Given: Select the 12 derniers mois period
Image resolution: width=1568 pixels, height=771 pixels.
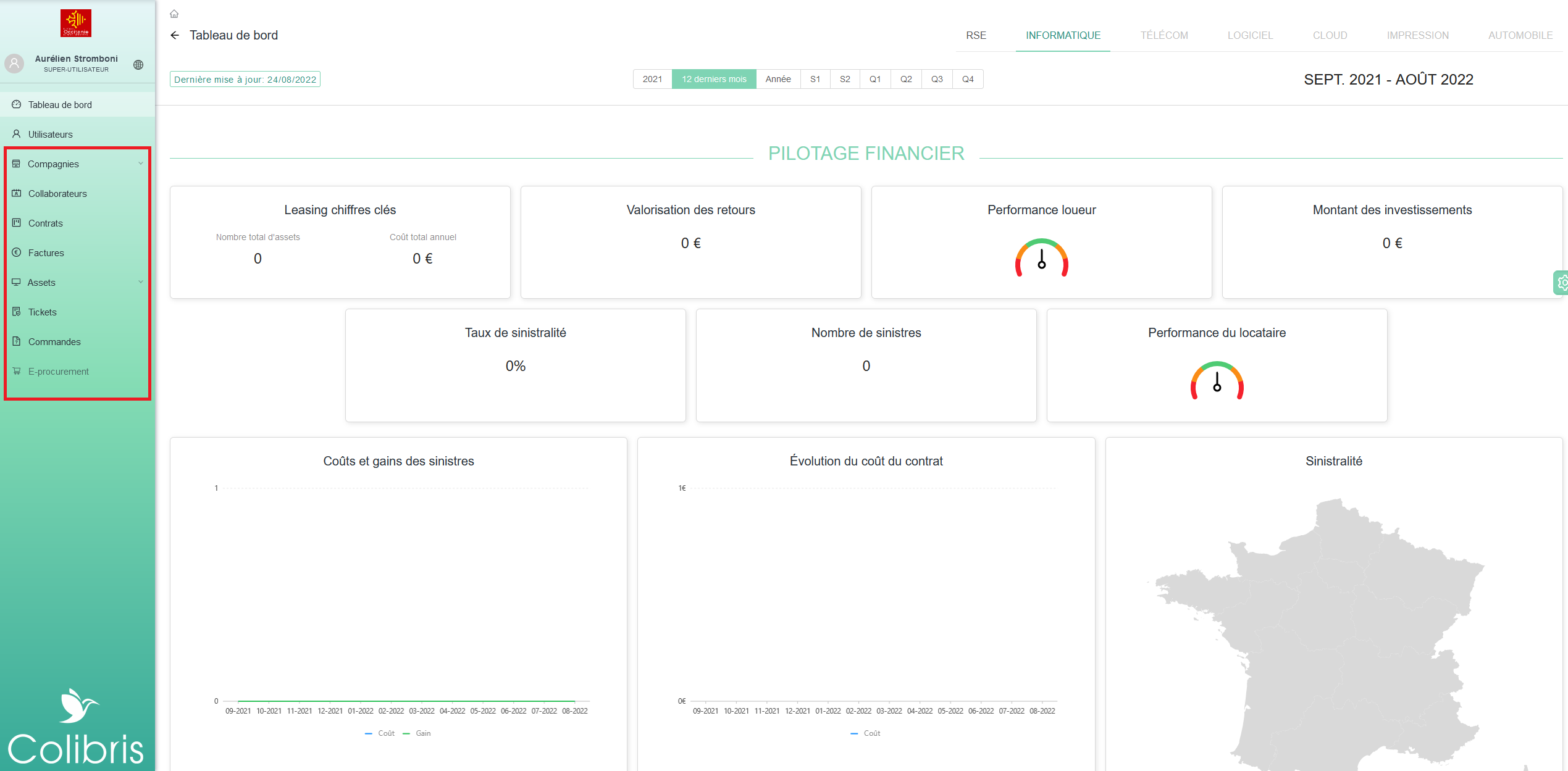Looking at the screenshot, I should tap(714, 79).
